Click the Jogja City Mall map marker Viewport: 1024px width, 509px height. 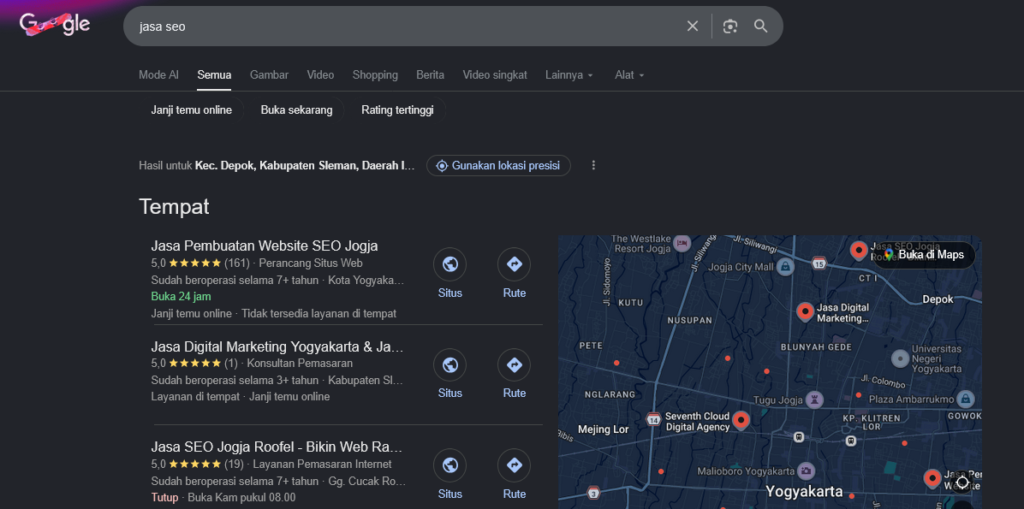pyautogui.click(x=786, y=266)
